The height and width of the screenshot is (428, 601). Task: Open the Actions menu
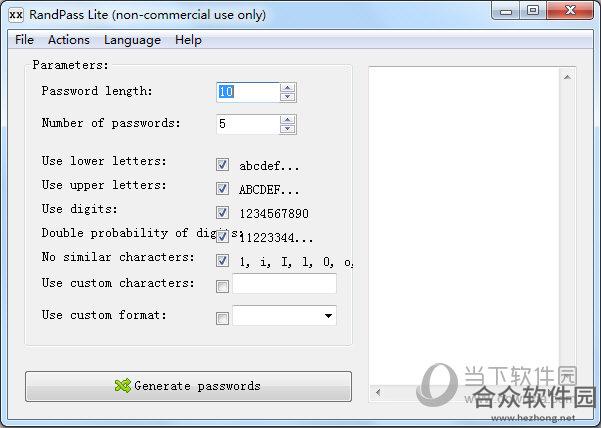tap(69, 40)
